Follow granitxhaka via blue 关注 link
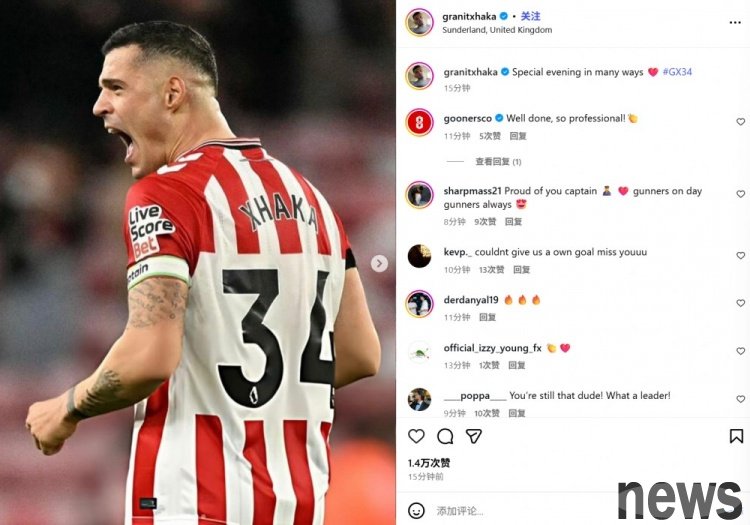 coord(530,16)
